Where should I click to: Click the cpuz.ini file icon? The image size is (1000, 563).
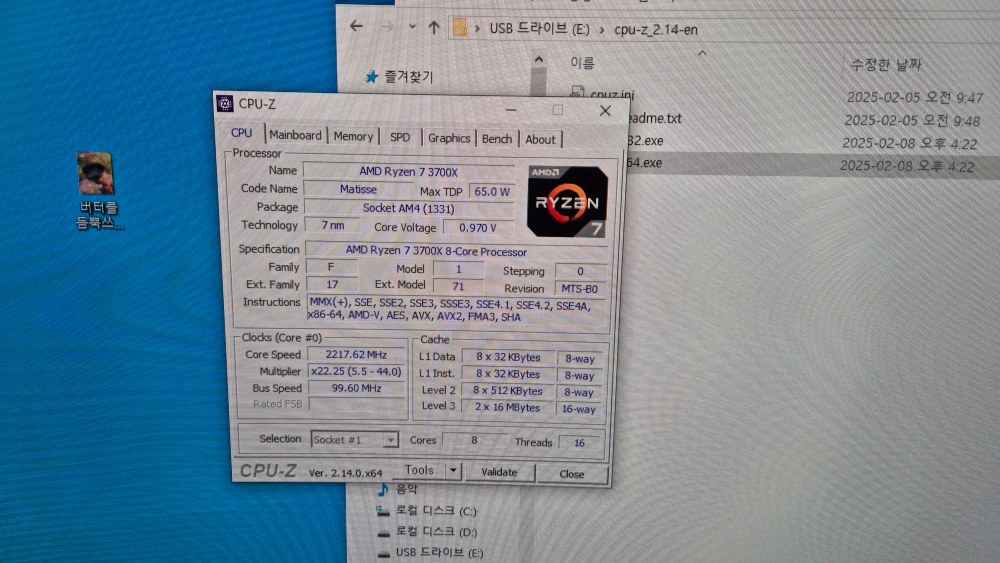577,92
